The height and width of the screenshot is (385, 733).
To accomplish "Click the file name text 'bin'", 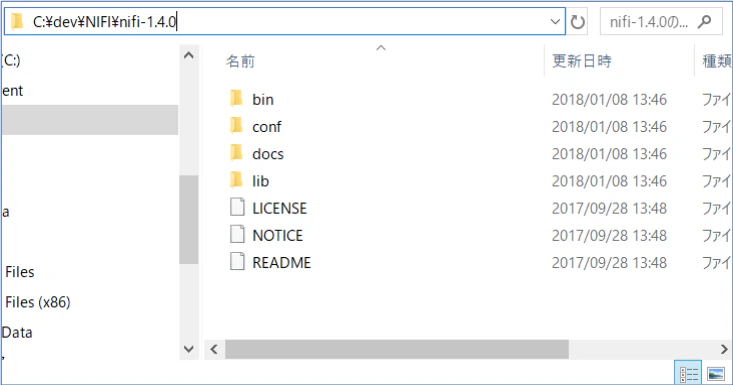I will pos(263,100).
